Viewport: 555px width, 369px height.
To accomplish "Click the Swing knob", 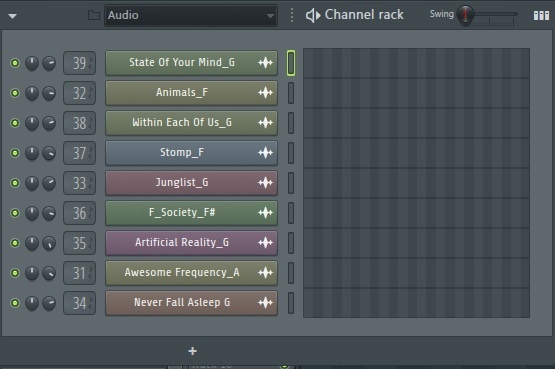I will [465, 15].
